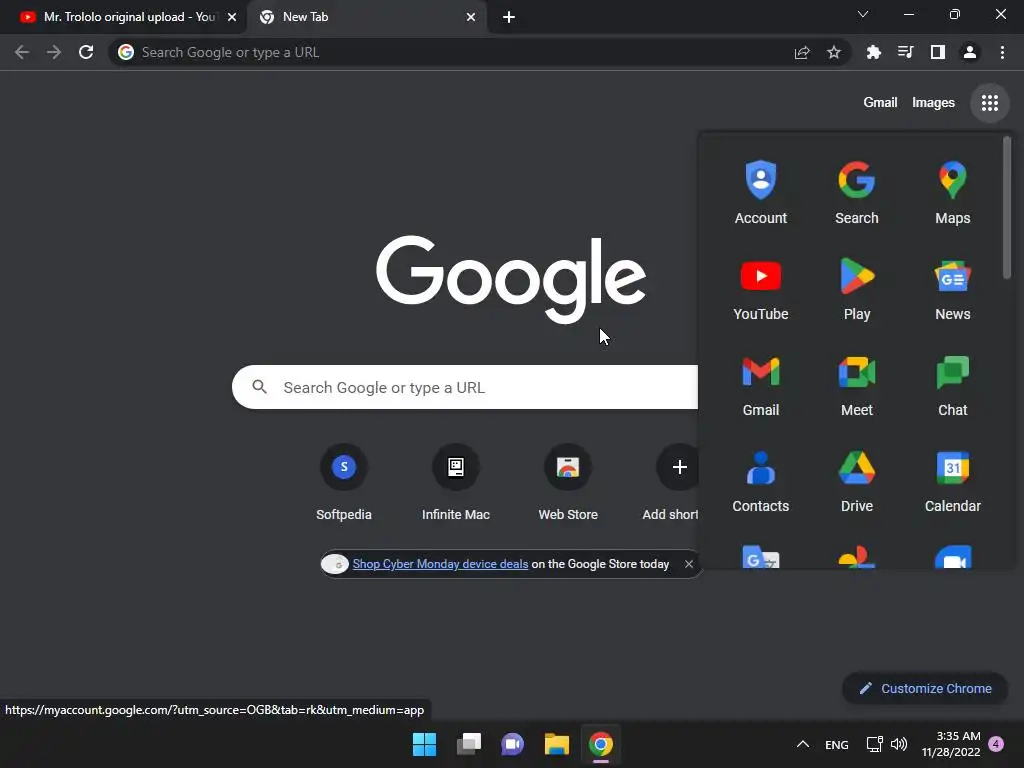Screen dimensions: 1024x768
Task: Open Google Chat from the apps panel
Action: [x=952, y=385]
